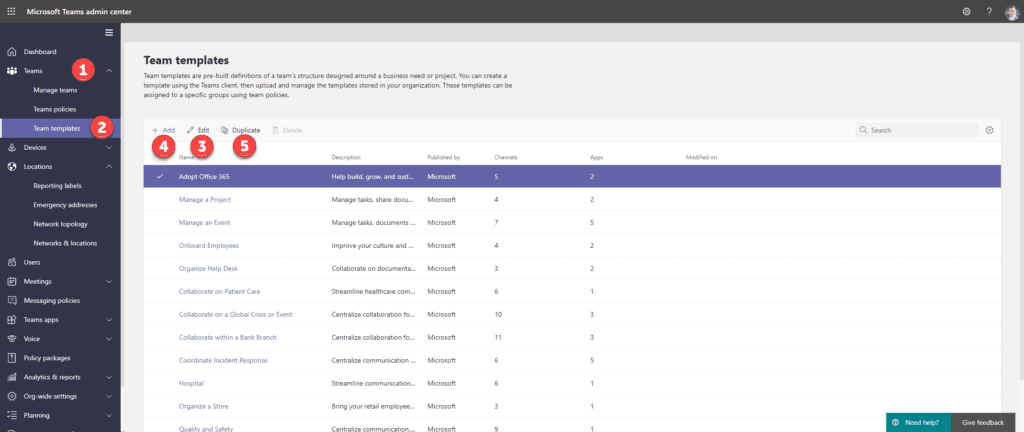Open the user profile avatar
This screenshot has height=432, width=1024.
(1012, 11)
